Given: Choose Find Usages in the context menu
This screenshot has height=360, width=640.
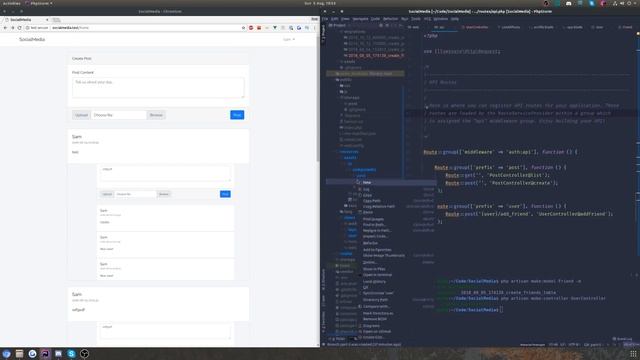Looking at the screenshot, I should (396, 219).
